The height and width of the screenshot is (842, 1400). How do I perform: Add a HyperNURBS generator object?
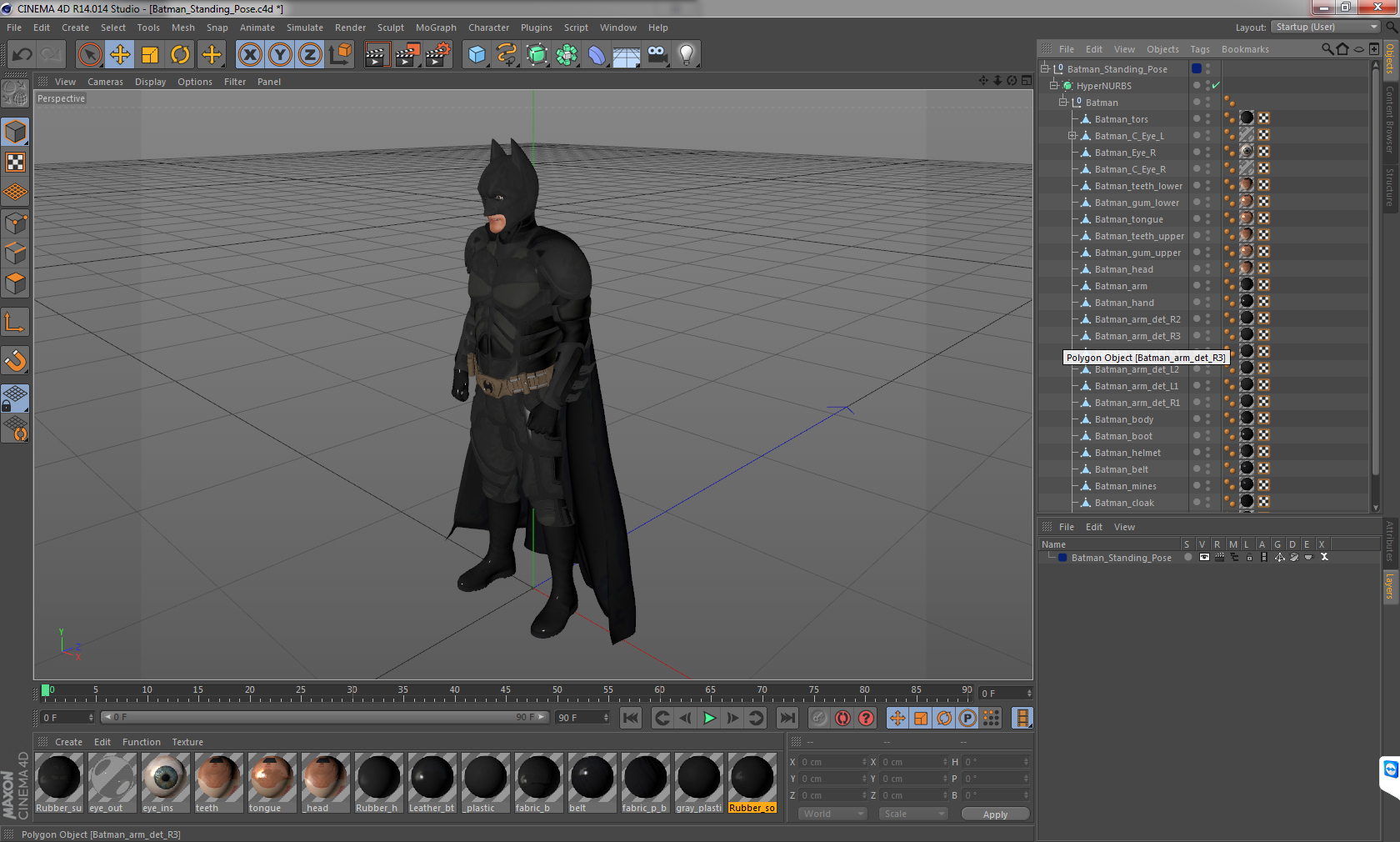[537, 55]
